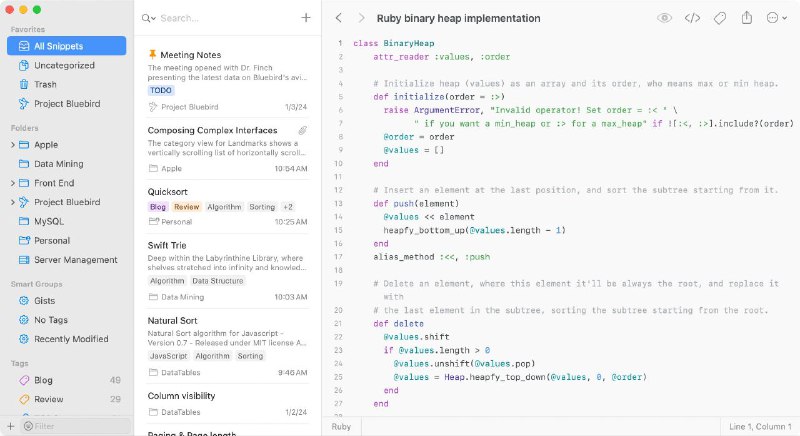Viewport: 800px width, 436px height.
Task: Click the TODO tag on Meeting Notes
Action: pyautogui.click(x=160, y=90)
